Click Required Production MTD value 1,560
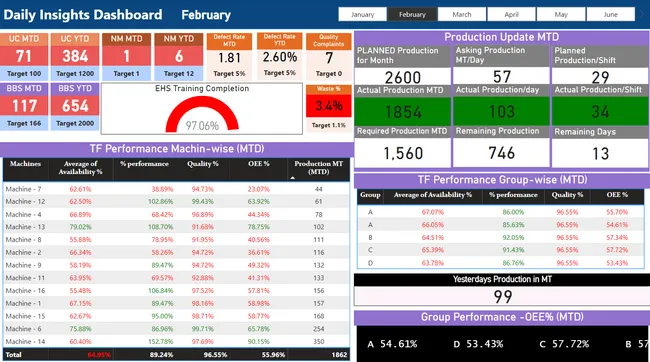 click(x=403, y=153)
